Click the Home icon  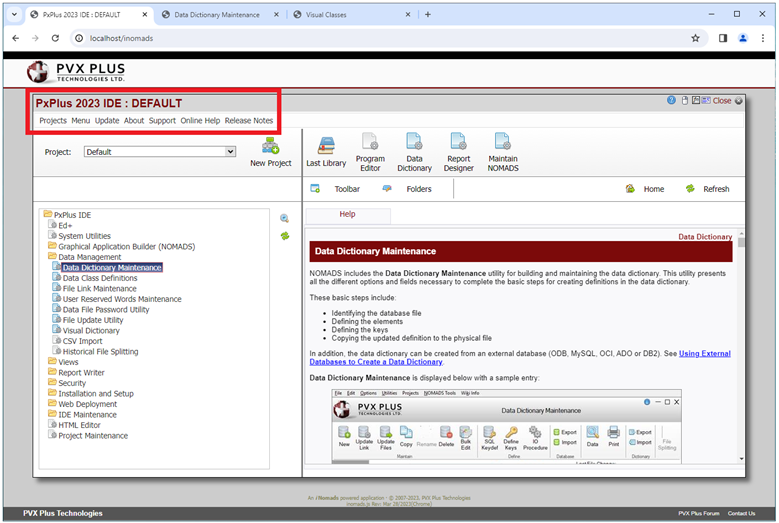(630, 189)
